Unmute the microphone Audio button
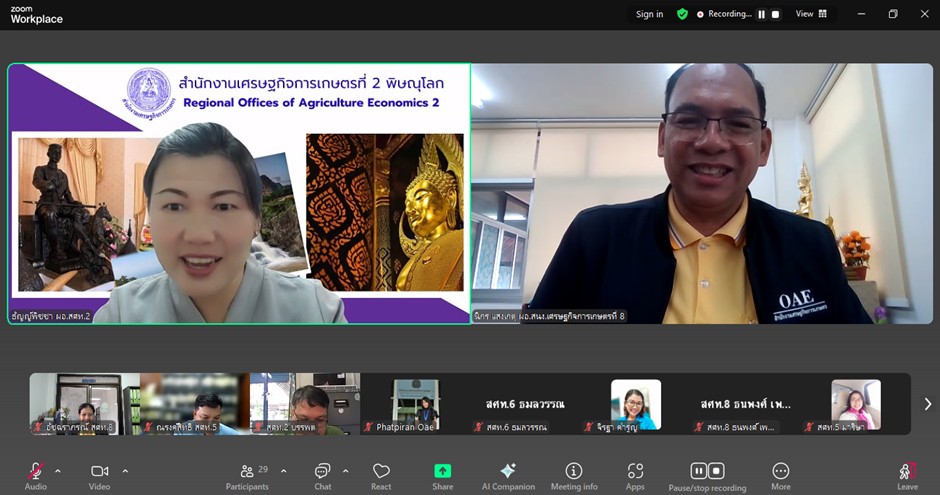Image resolution: width=940 pixels, height=495 pixels. click(x=36, y=474)
